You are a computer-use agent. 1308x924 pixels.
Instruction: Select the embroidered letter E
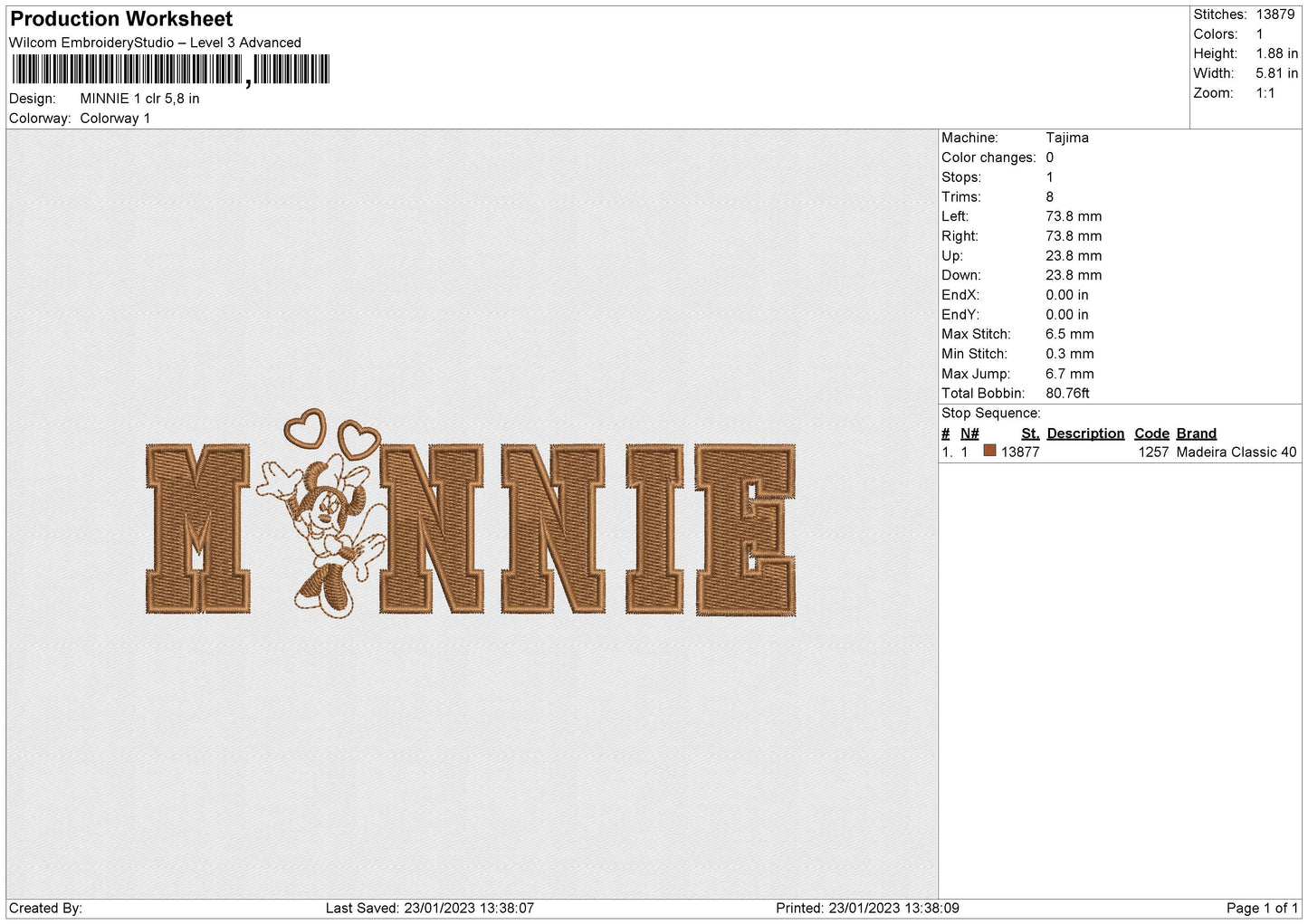745,529
